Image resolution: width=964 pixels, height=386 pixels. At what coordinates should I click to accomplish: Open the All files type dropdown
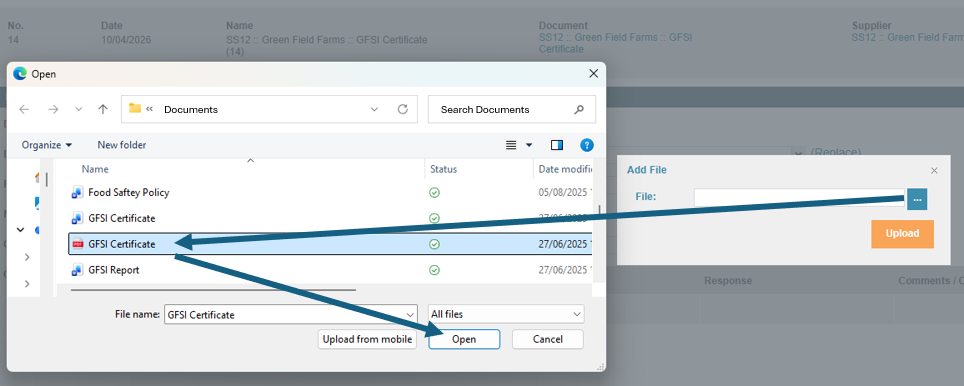(506, 314)
